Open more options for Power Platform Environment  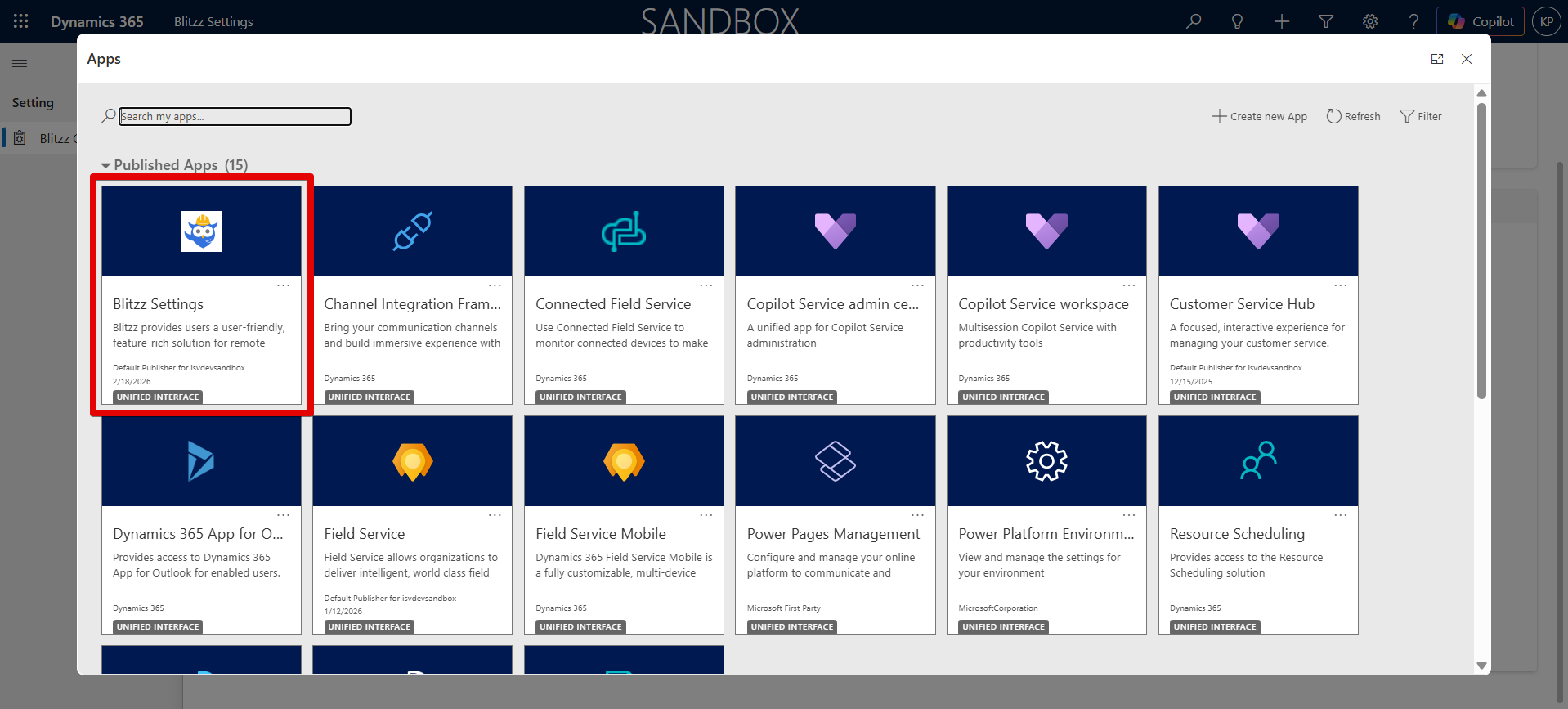click(x=1129, y=515)
